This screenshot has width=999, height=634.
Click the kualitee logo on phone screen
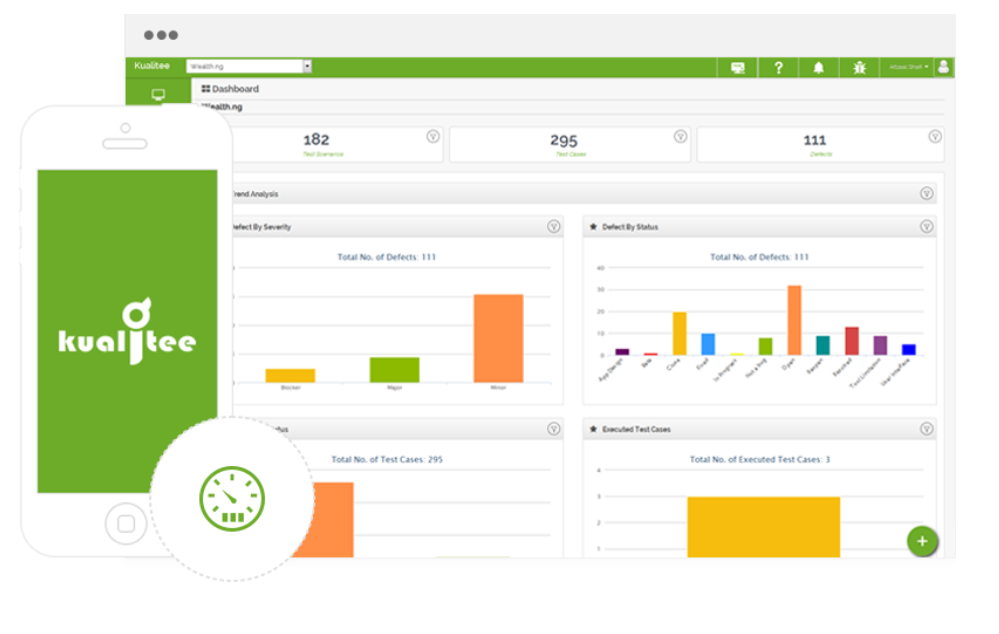[127, 331]
